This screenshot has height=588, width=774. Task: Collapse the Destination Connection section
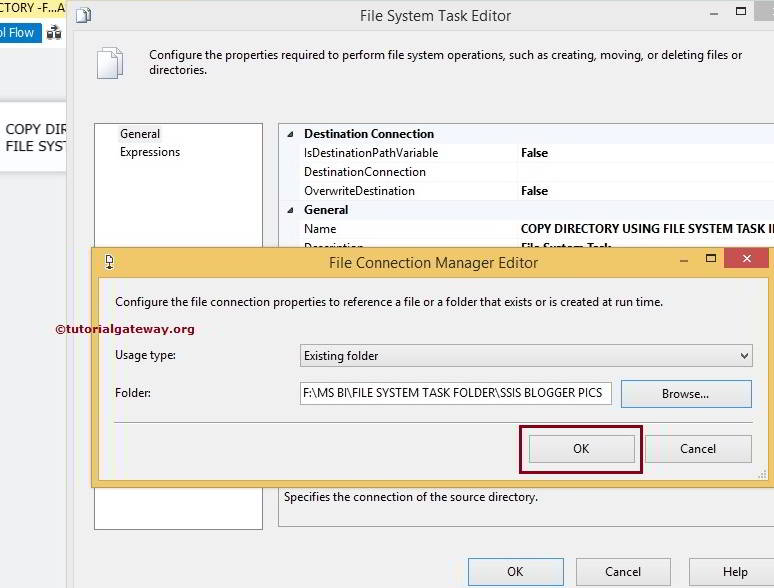(x=291, y=134)
